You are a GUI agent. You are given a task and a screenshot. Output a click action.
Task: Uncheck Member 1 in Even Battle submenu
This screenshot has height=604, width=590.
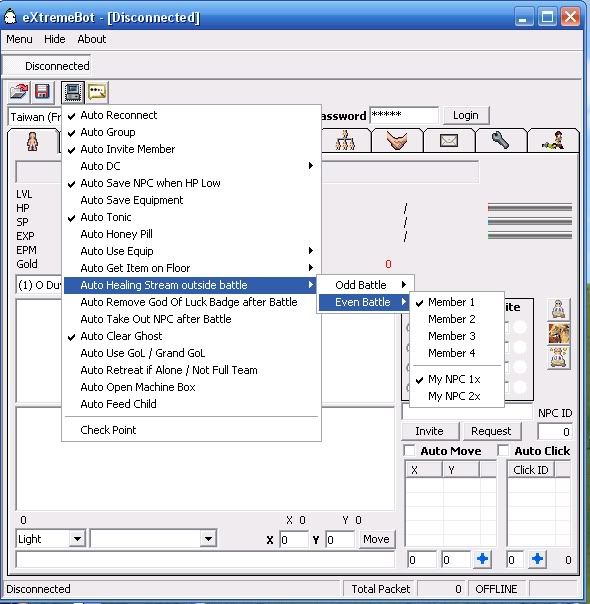tap(457, 302)
